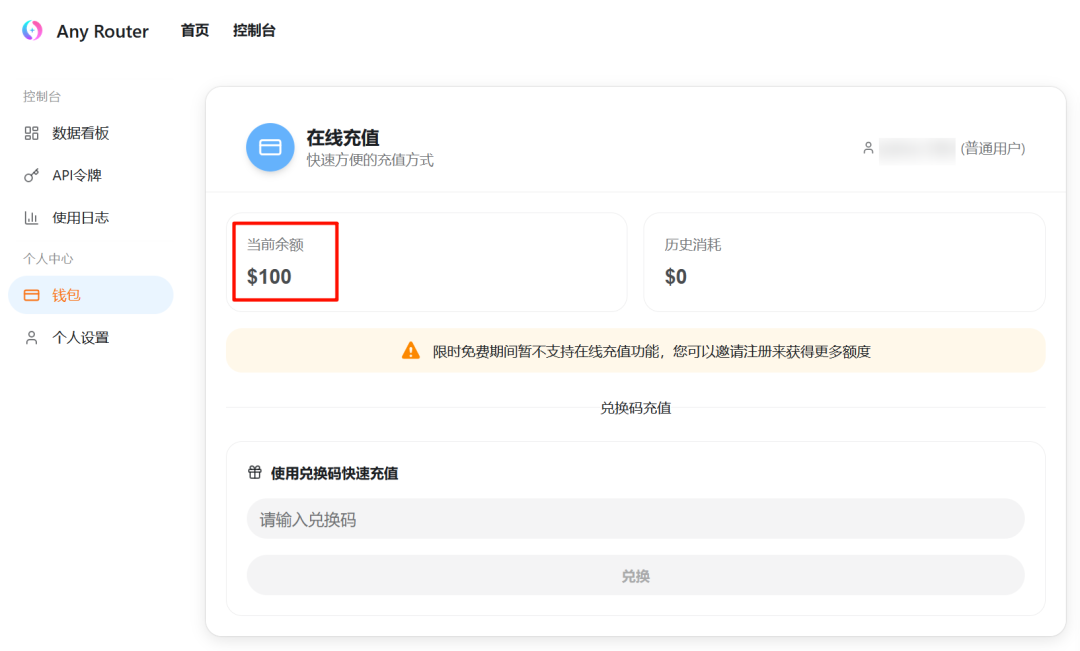The height and width of the screenshot is (651, 1080).
Task: Click the 请输入兑换码 input field
Action: tap(636, 519)
